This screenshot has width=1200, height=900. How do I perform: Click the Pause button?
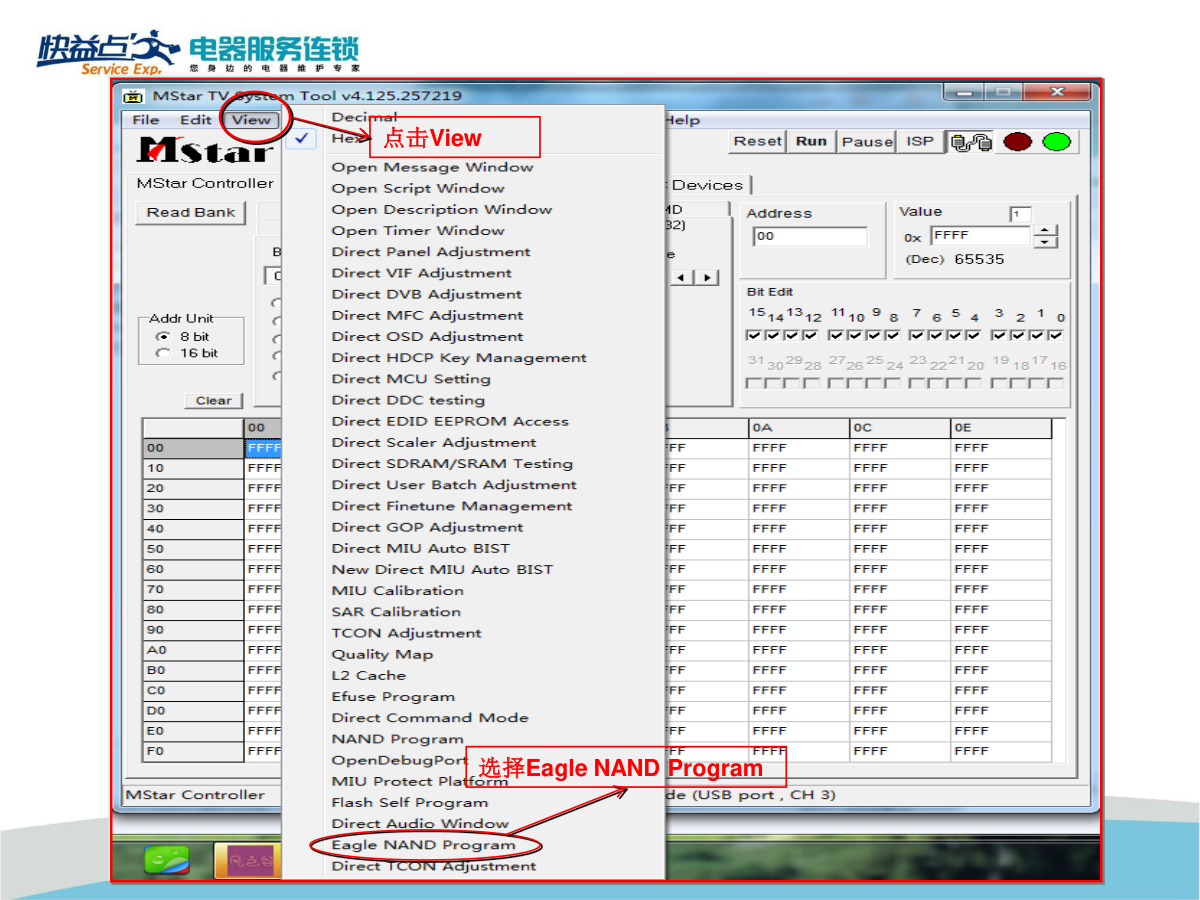(867, 141)
